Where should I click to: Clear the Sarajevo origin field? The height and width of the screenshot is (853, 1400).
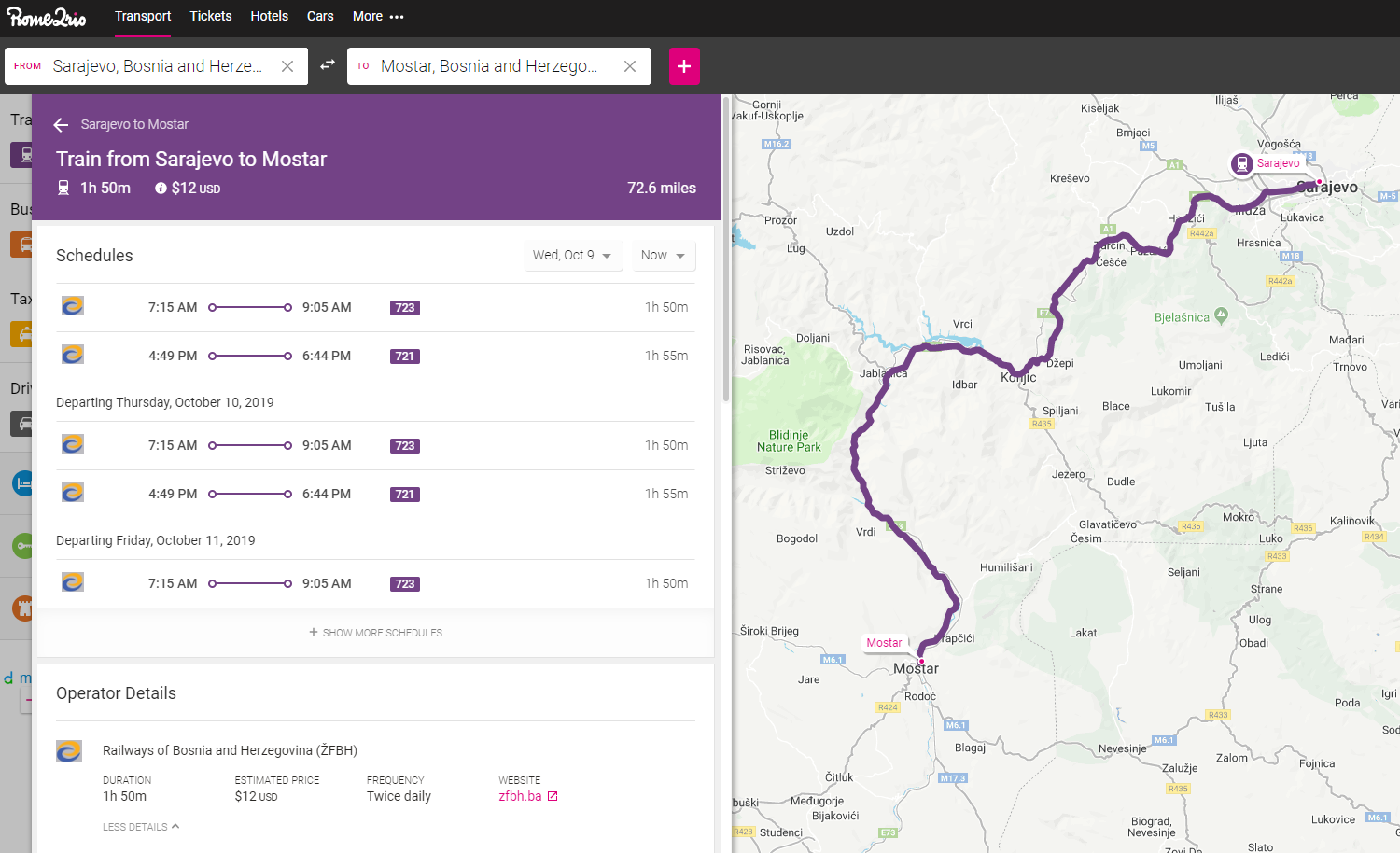287,66
